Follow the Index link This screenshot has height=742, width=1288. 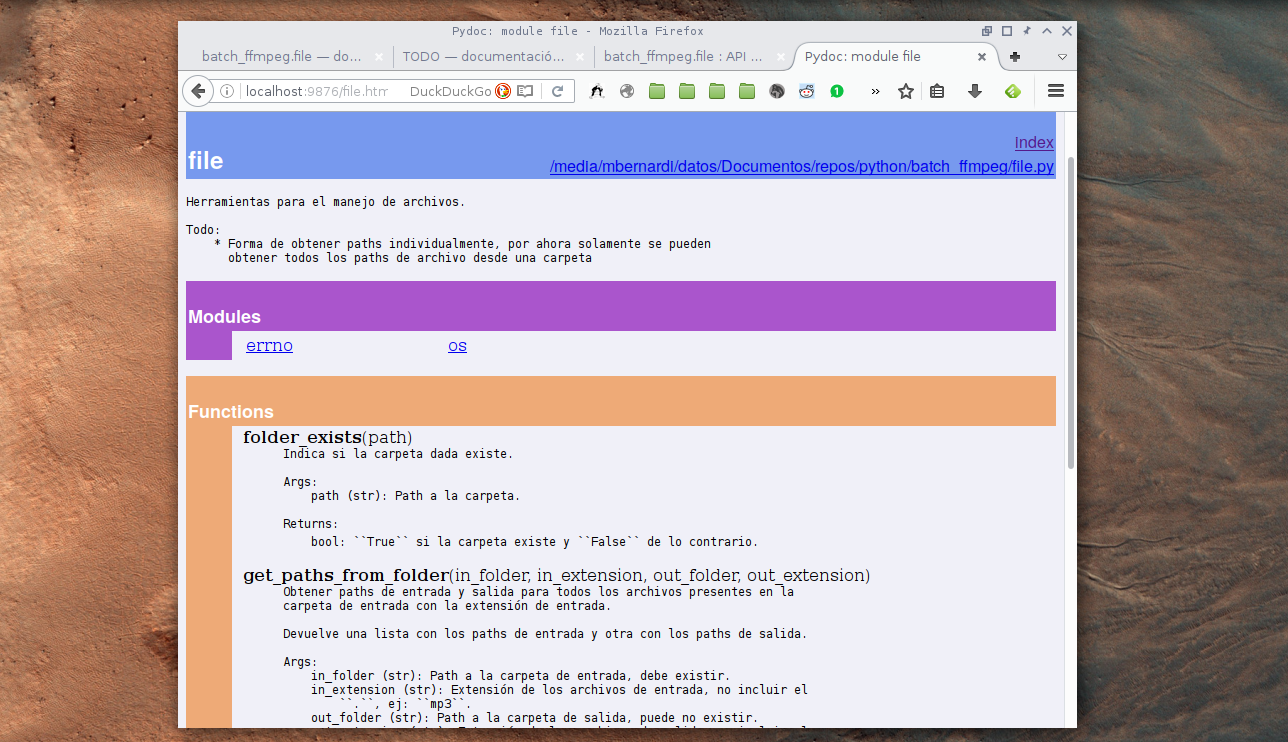click(x=1034, y=143)
